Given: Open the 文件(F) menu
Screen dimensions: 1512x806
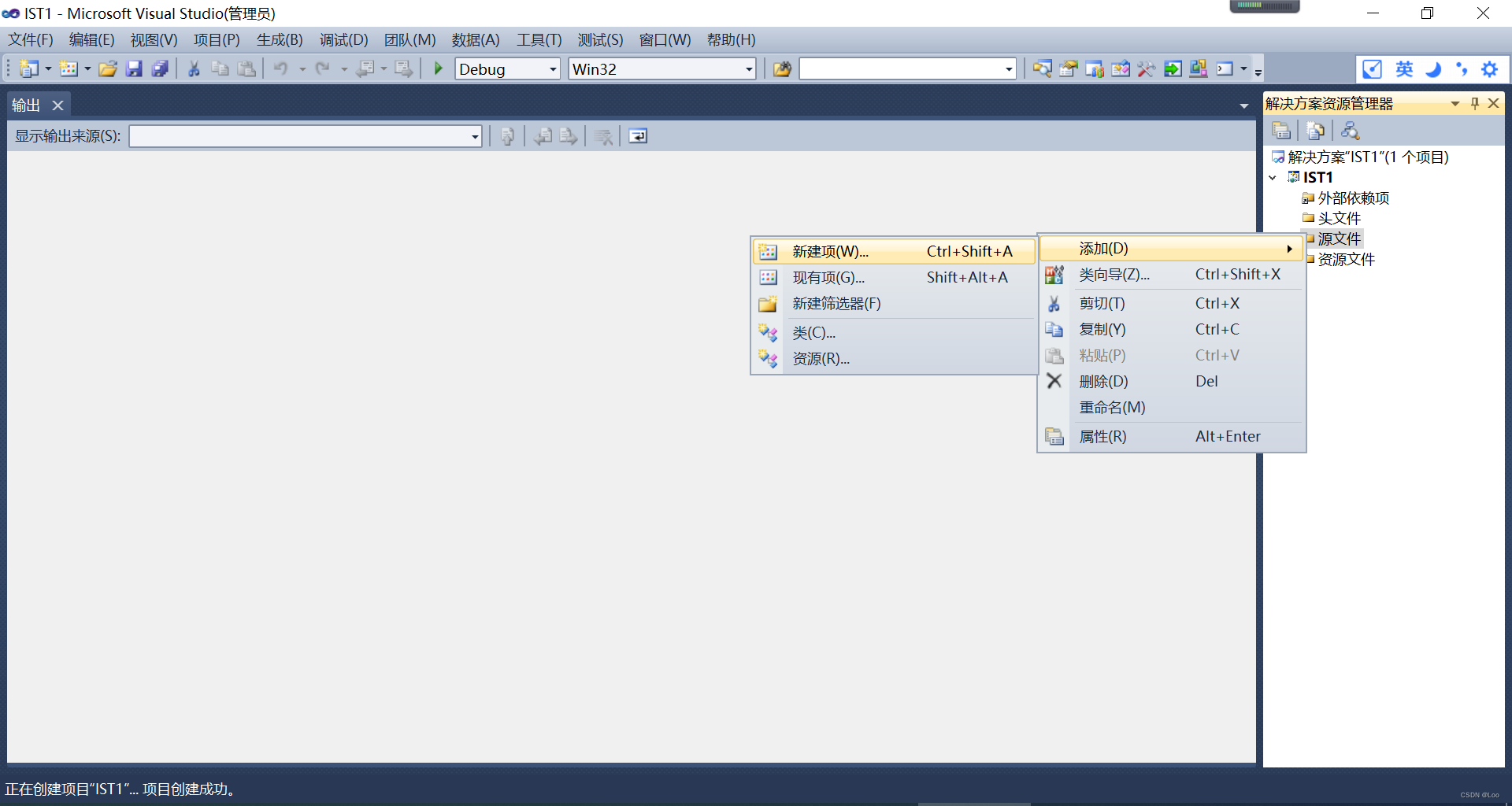Looking at the screenshot, I should click(x=31, y=39).
